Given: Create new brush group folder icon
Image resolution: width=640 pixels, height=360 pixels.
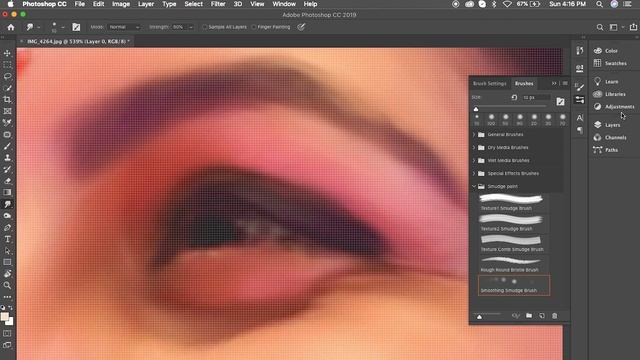Looking at the screenshot, I should [x=529, y=316].
